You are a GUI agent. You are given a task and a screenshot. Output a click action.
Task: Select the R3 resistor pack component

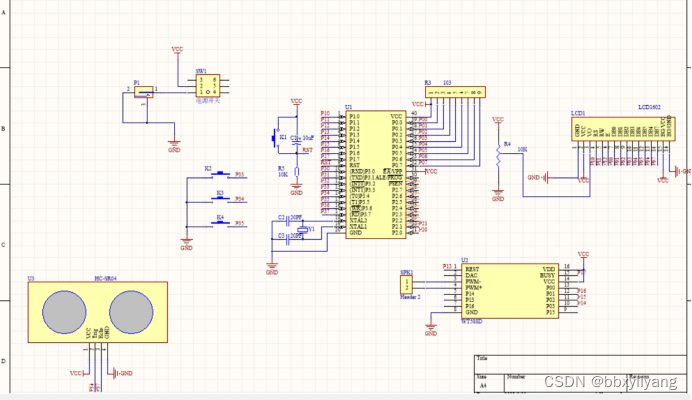click(x=455, y=92)
